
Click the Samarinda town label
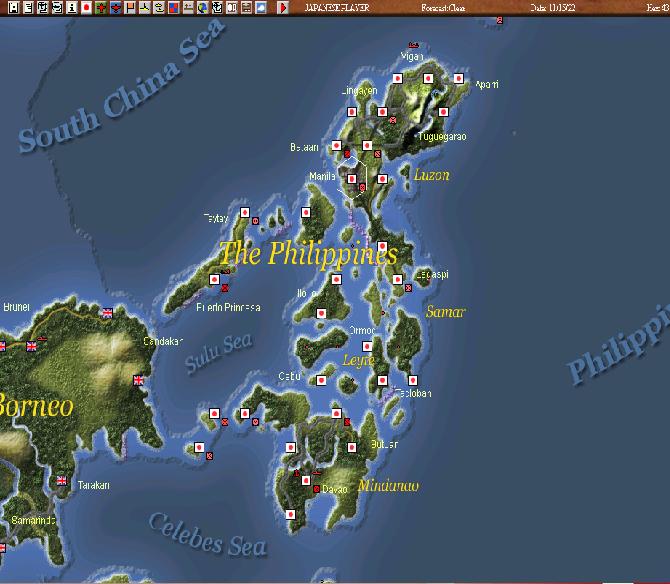[x=33, y=520]
